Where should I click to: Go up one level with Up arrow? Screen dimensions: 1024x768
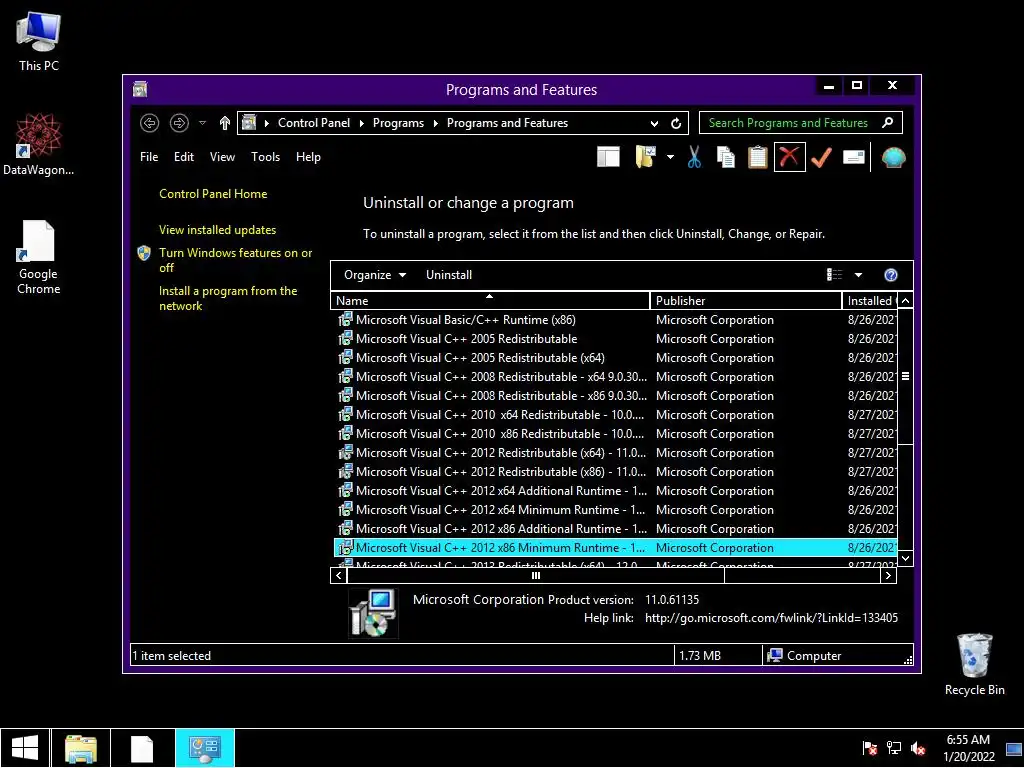pos(225,123)
